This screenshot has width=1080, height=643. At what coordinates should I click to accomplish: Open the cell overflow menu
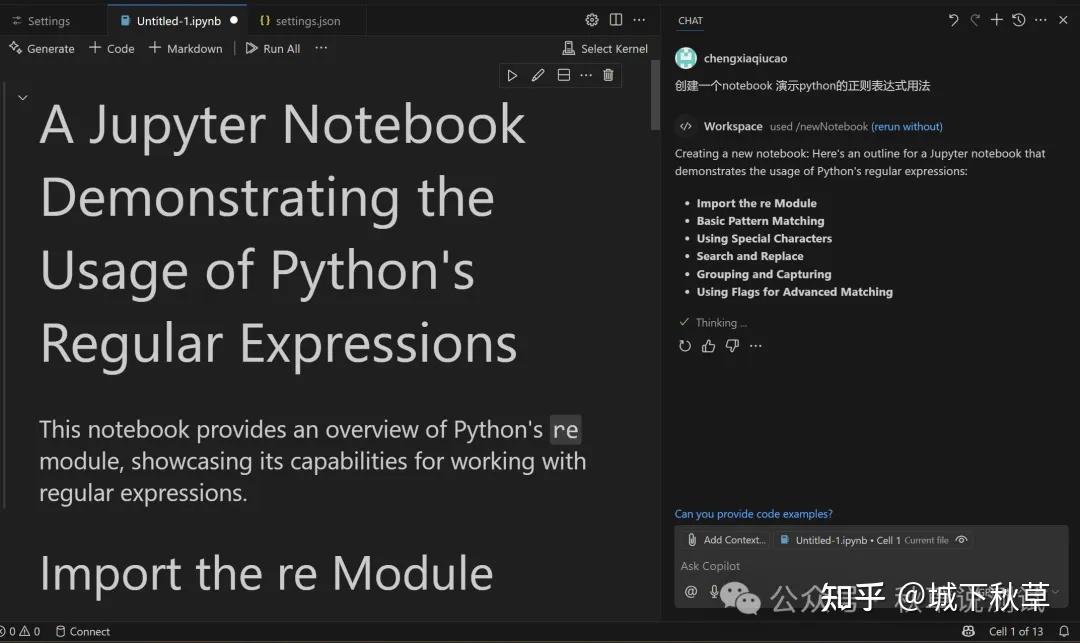point(586,74)
